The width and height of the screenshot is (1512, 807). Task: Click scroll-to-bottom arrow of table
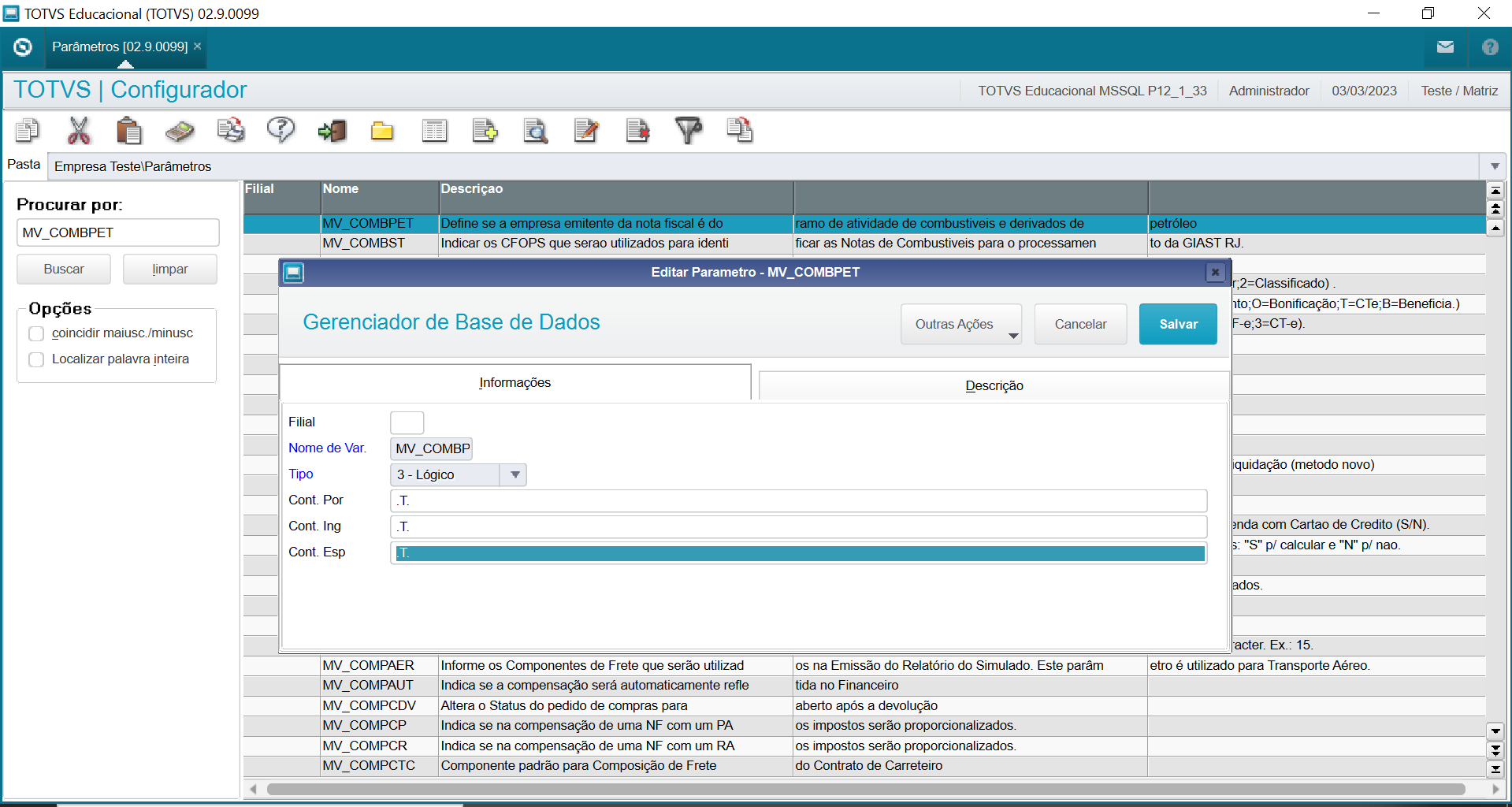pyautogui.click(x=1495, y=768)
